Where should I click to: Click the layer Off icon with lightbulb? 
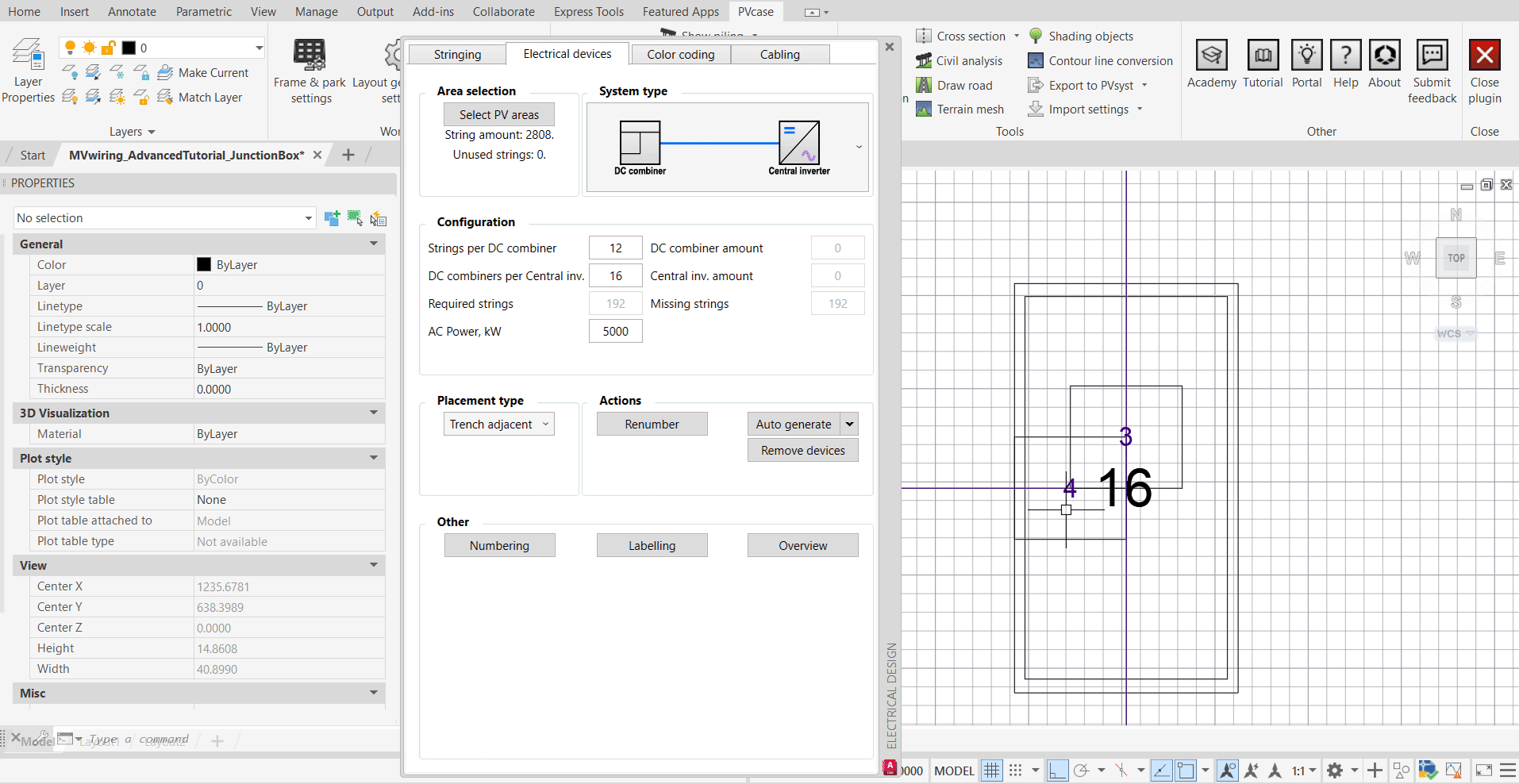[70, 73]
